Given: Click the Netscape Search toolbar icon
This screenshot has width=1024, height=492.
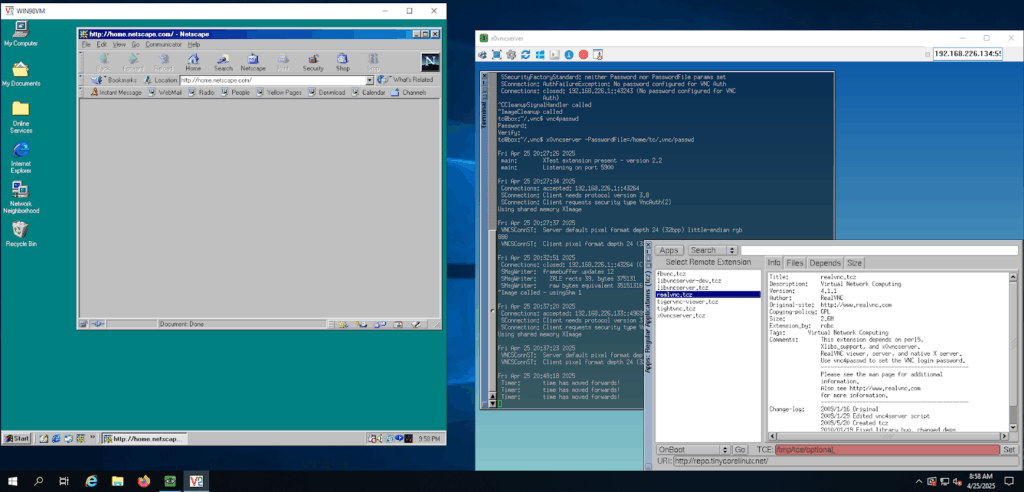Looking at the screenshot, I should (222, 63).
